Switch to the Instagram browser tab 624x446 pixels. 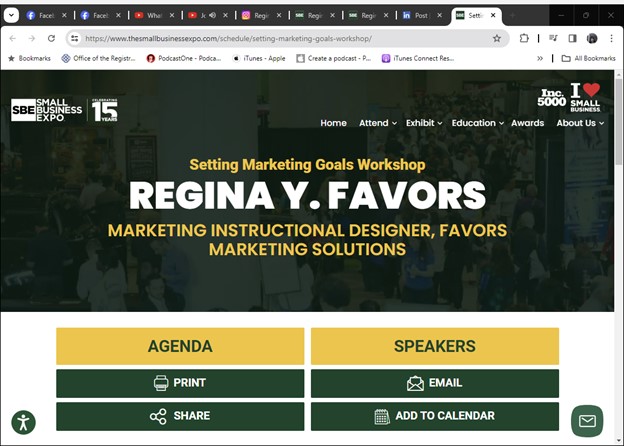(x=260, y=16)
